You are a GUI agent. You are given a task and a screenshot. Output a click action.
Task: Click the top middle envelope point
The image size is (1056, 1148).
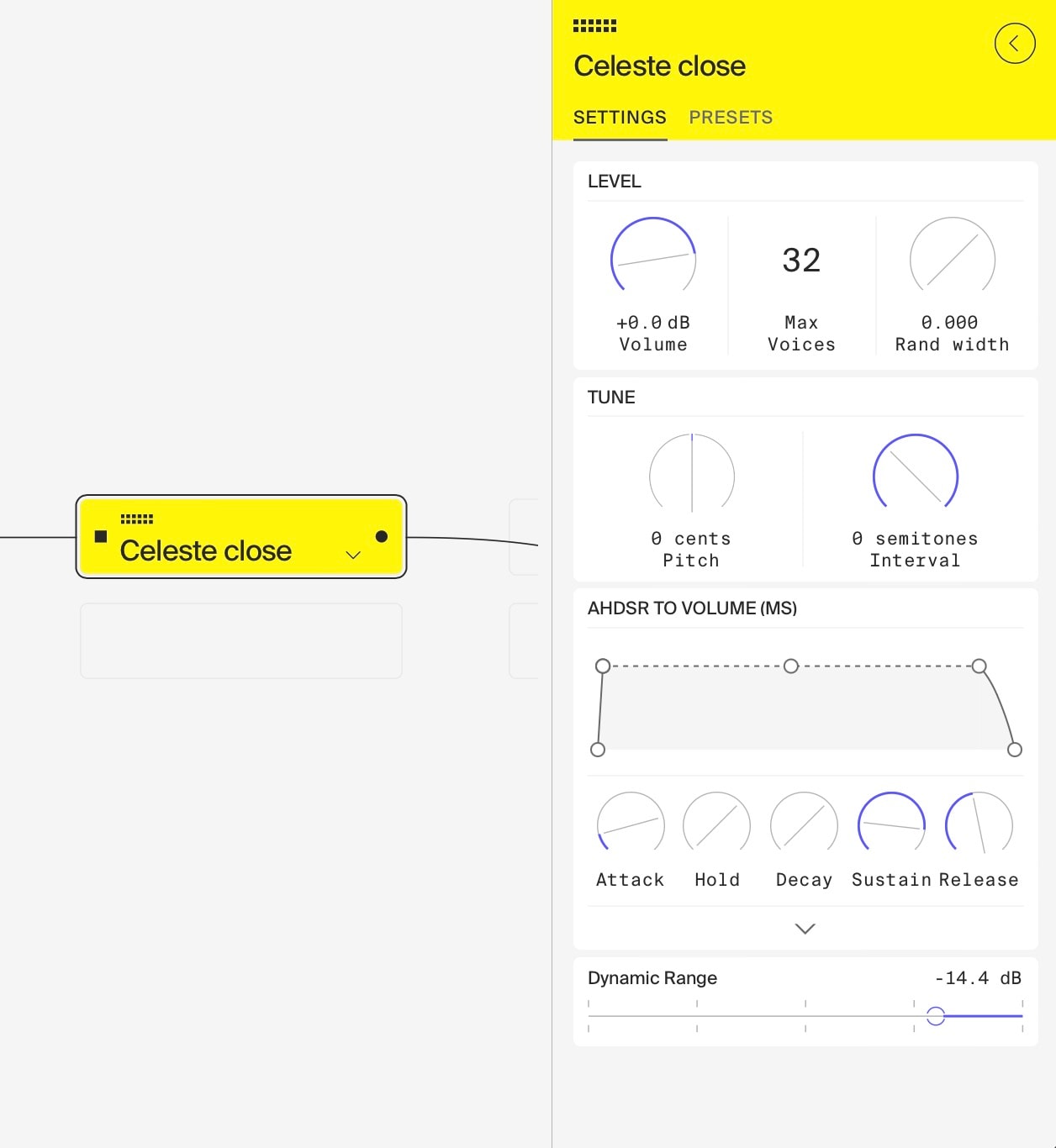coord(790,666)
